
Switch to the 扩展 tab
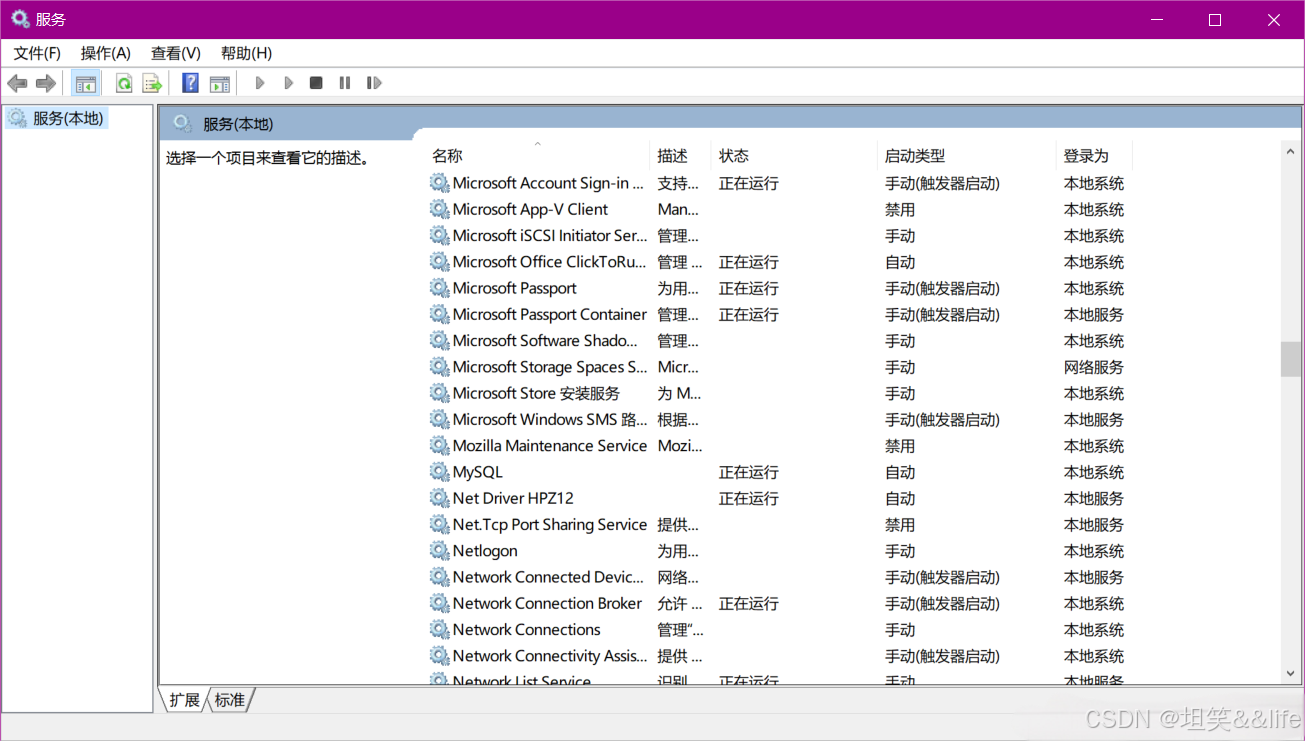[x=184, y=700]
